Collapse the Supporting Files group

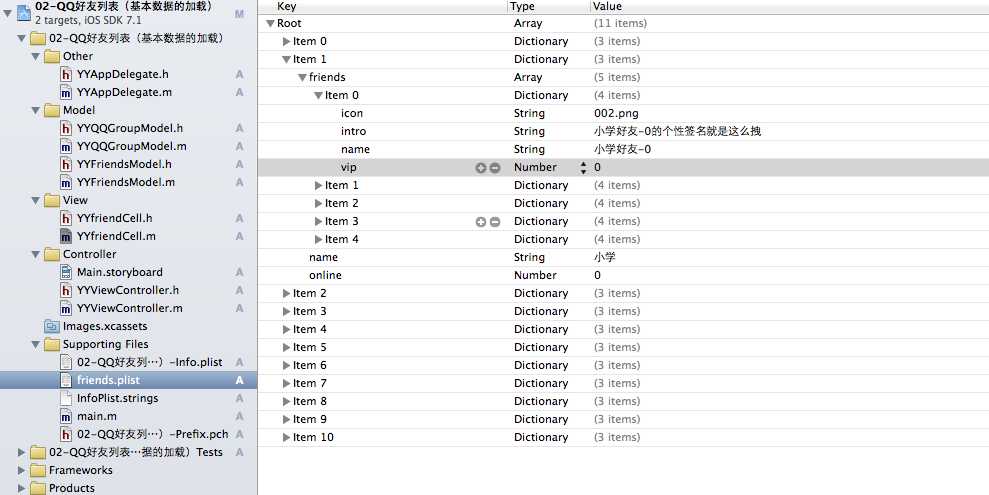point(37,344)
